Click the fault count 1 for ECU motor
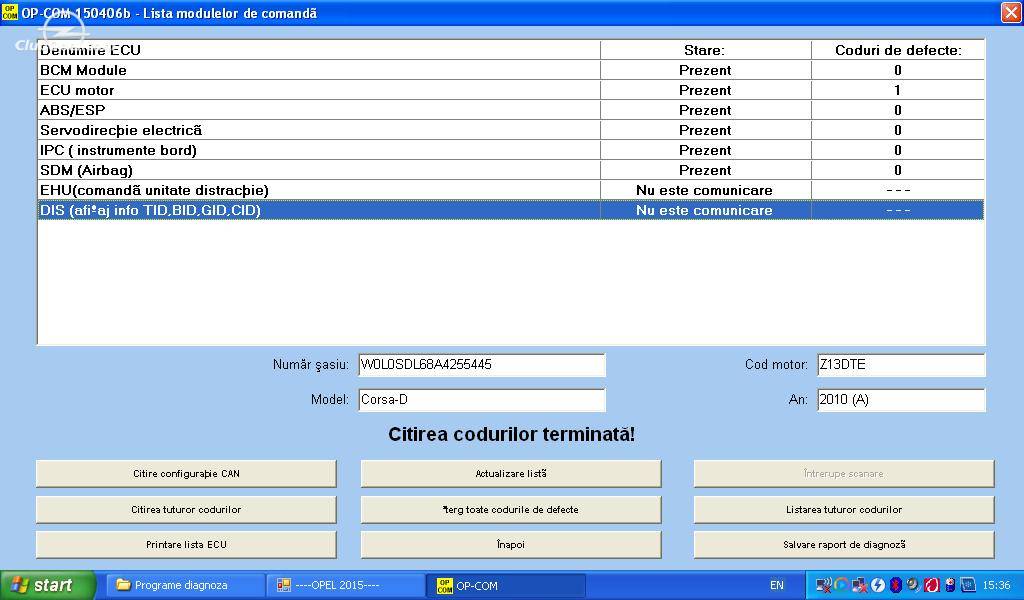 click(x=898, y=90)
